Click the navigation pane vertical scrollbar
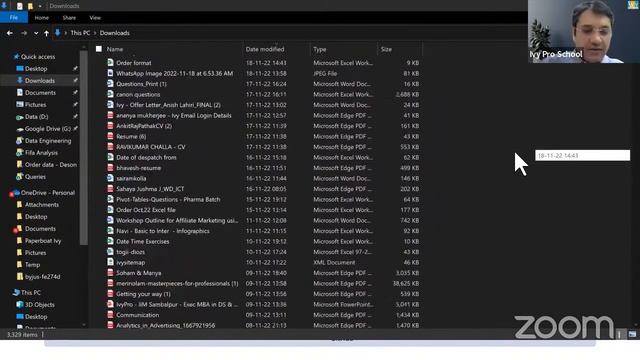This screenshot has width=640, height=360. pos(84,147)
